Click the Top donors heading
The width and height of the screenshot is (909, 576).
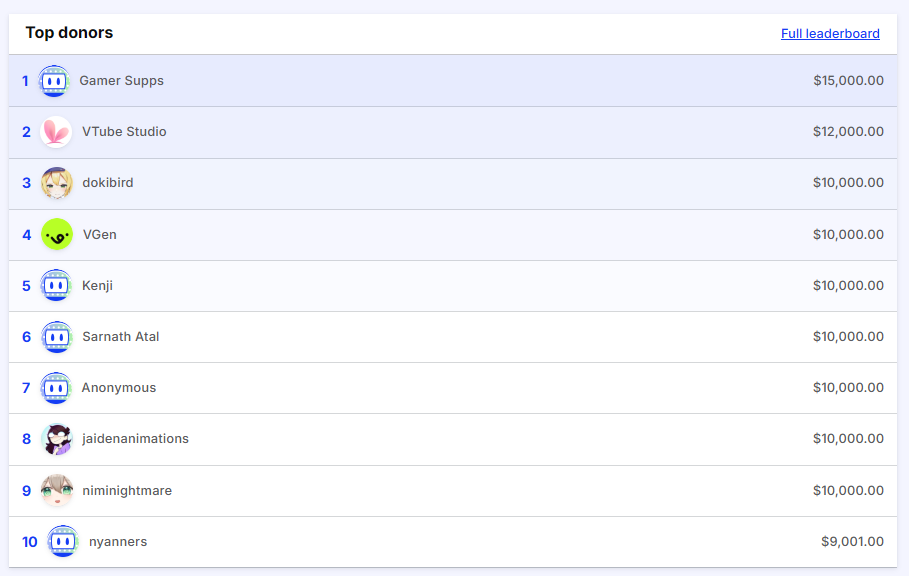(69, 33)
